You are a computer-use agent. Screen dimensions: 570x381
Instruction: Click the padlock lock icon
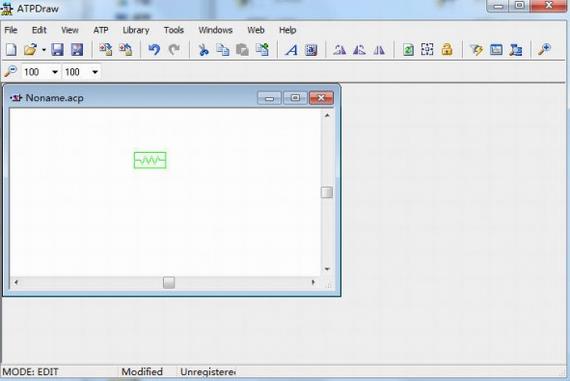coord(447,49)
